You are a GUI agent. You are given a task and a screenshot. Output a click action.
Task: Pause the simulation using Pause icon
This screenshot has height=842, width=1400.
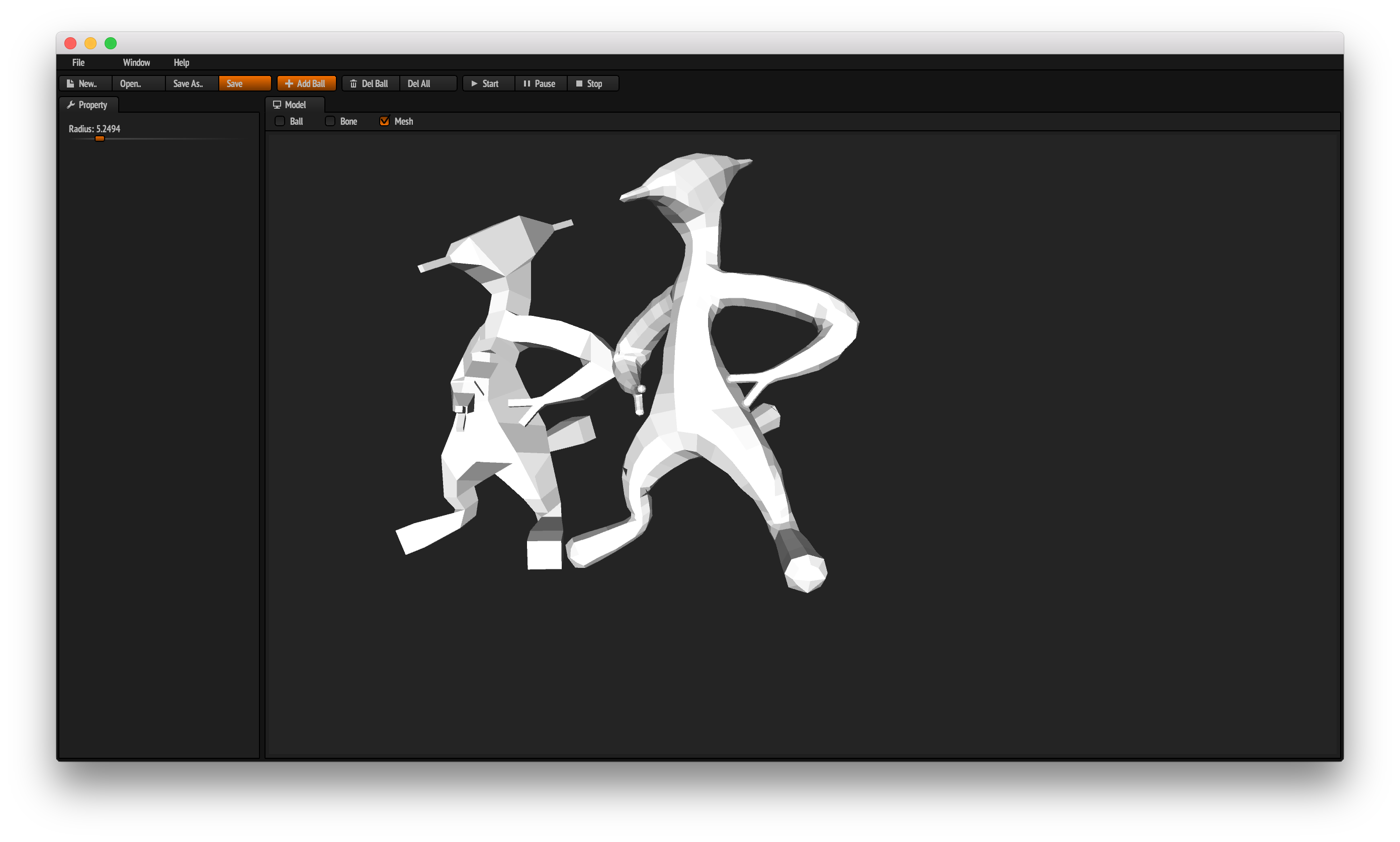click(527, 83)
